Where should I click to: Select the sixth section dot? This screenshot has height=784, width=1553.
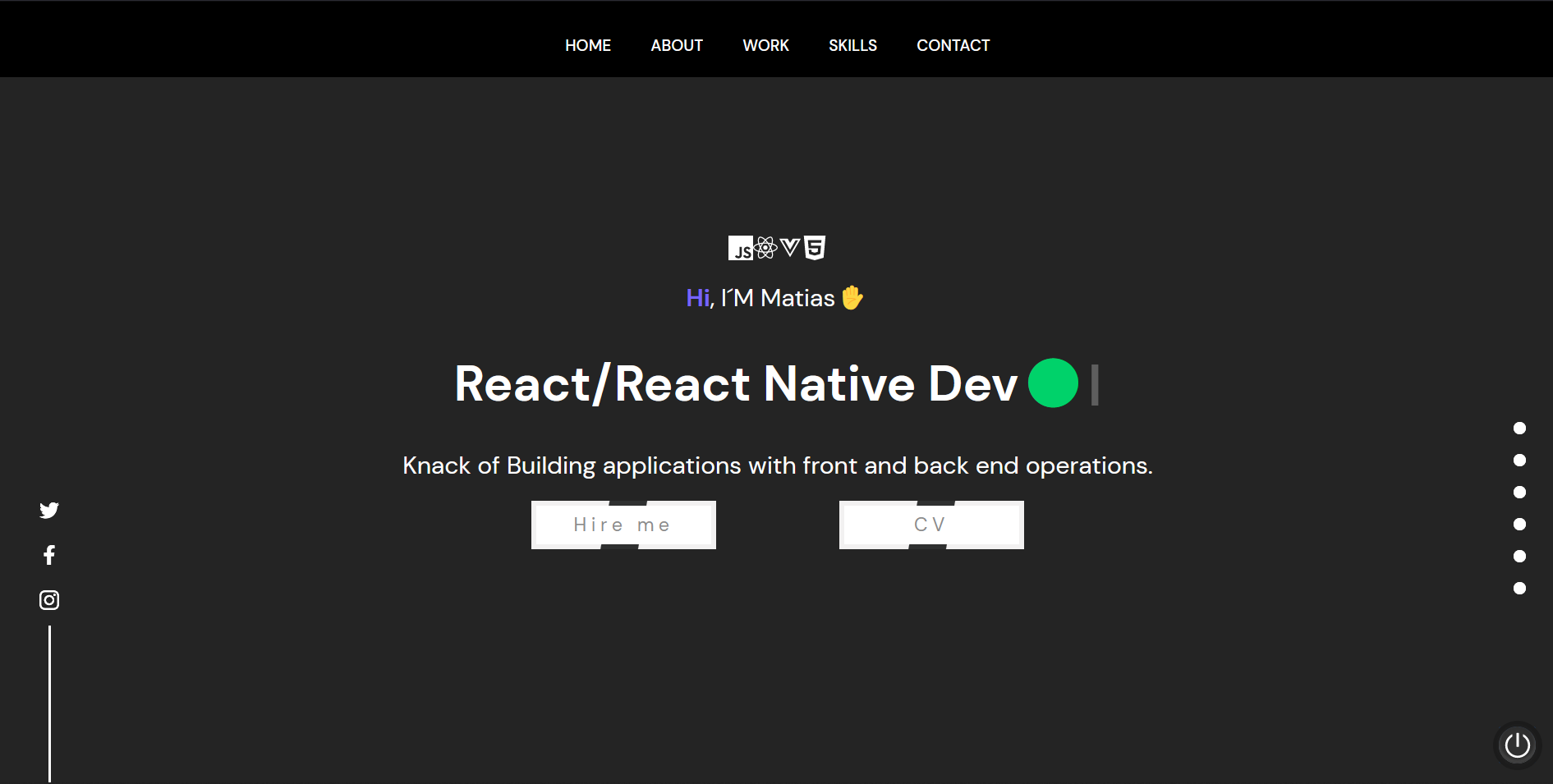click(1519, 589)
